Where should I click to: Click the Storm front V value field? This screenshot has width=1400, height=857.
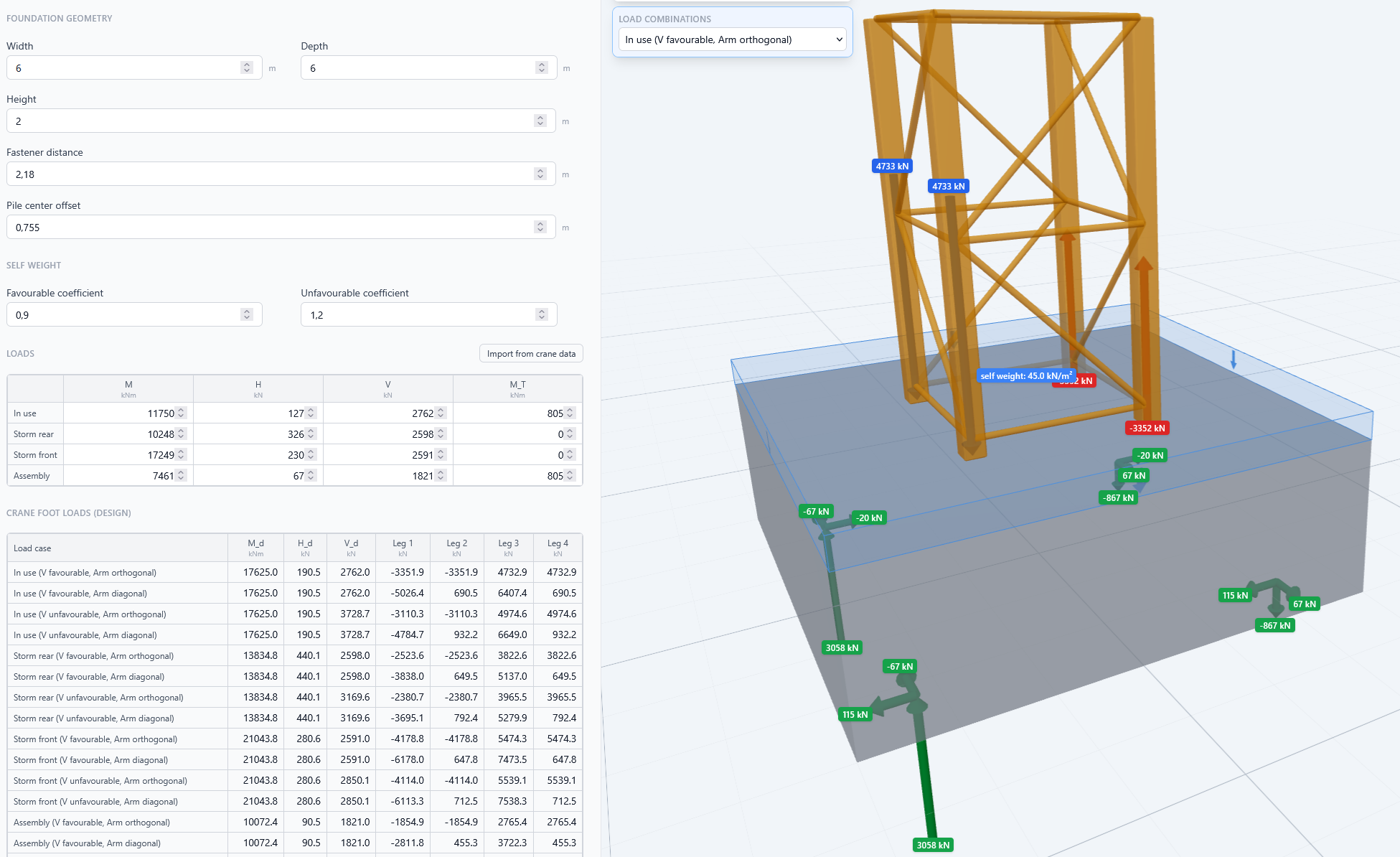[388, 454]
